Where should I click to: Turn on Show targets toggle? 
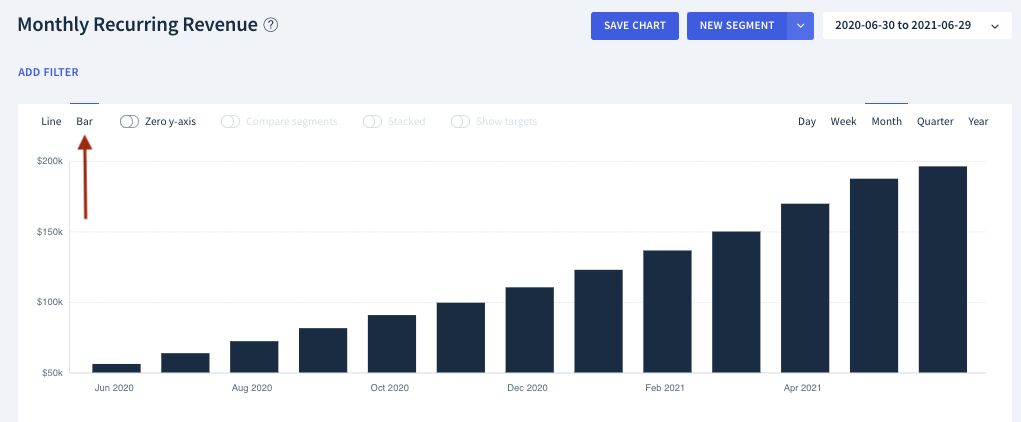(x=460, y=122)
